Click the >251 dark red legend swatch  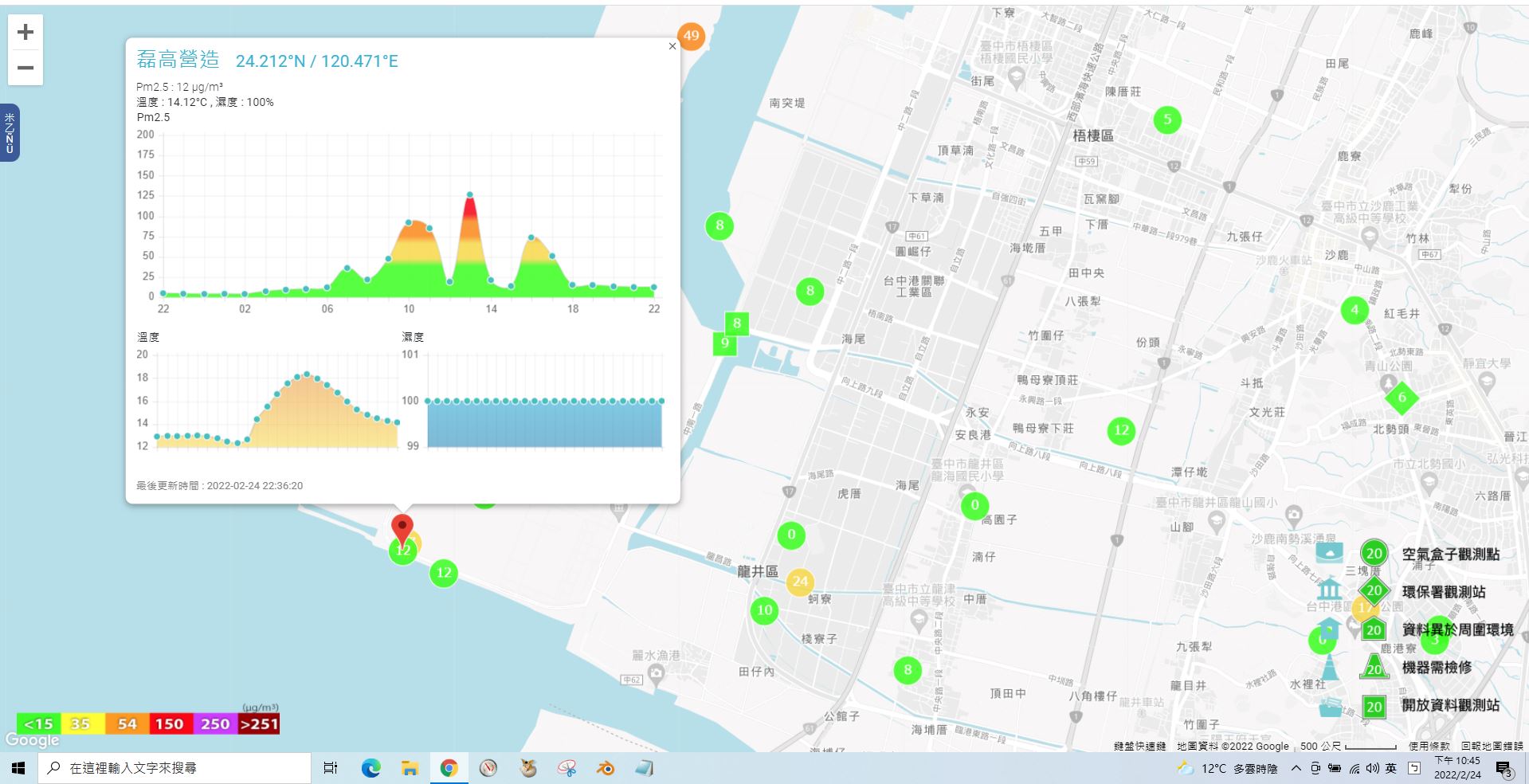click(x=259, y=724)
